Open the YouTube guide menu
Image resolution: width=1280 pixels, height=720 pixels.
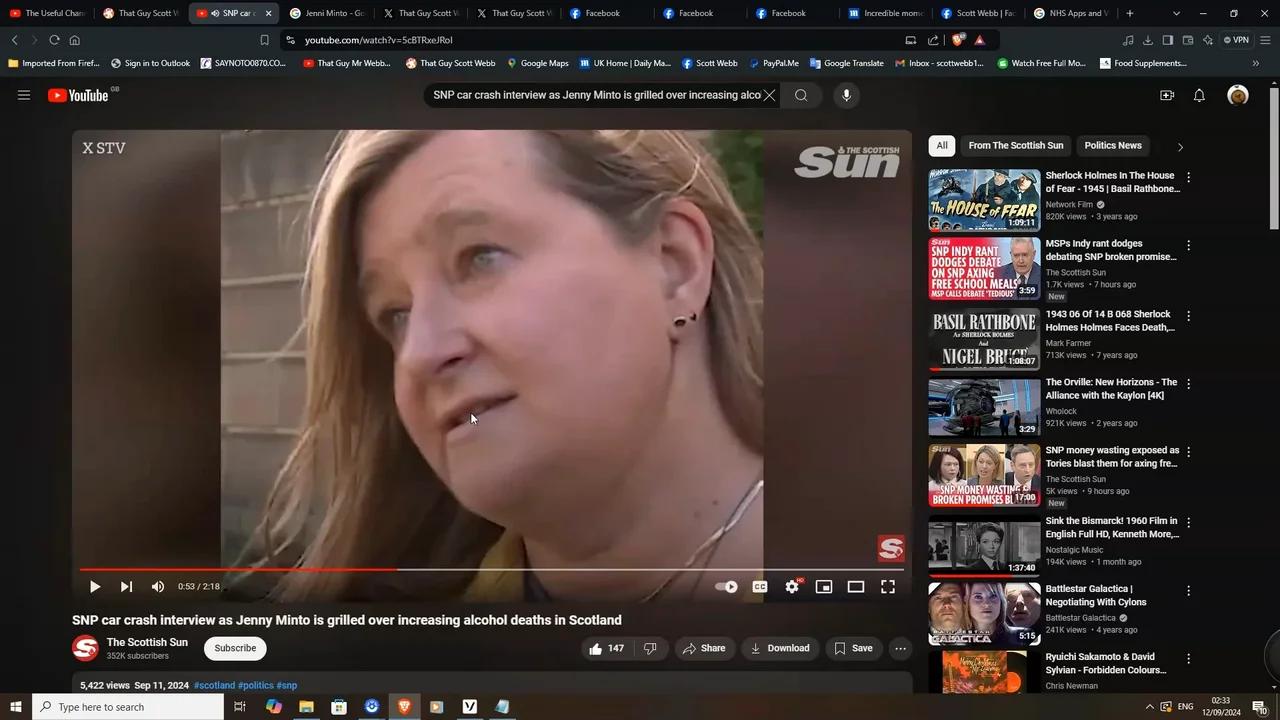[x=24, y=95]
